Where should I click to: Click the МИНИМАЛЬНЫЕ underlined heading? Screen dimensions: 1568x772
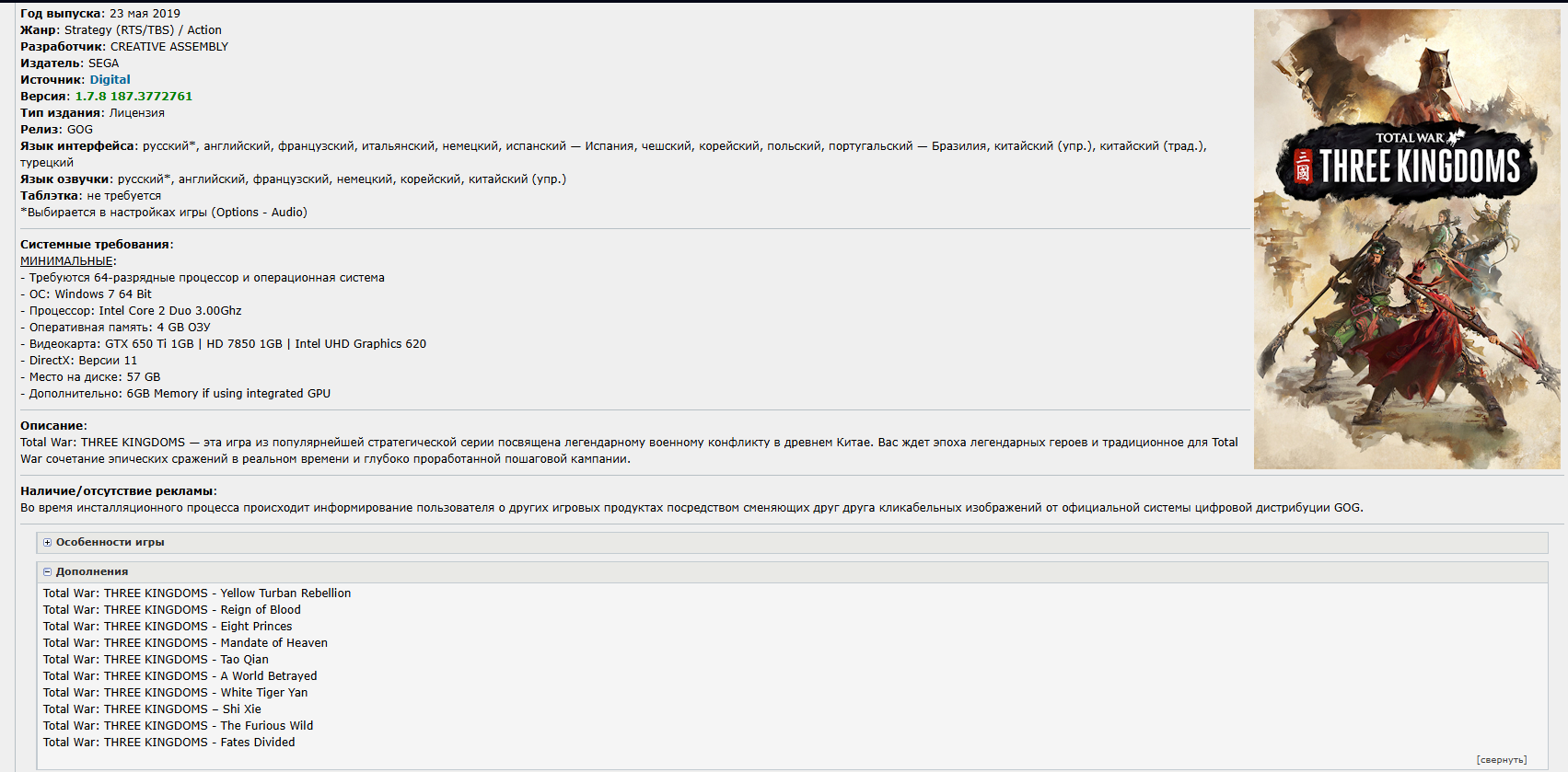click(66, 261)
